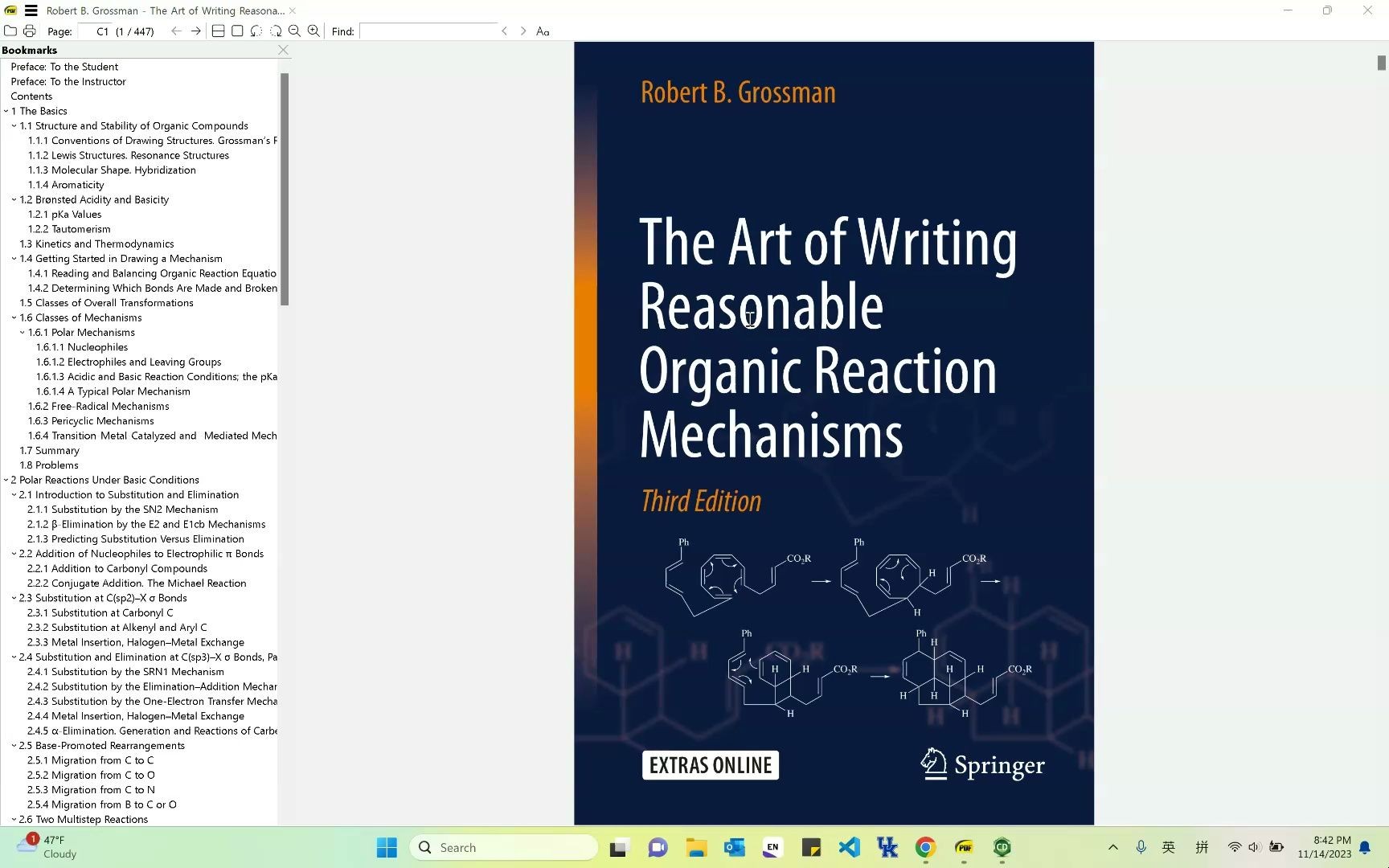Image resolution: width=1389 pixels, height=868 pixels.
Task: Open the Windows Start menu
Action: [387, 847]
